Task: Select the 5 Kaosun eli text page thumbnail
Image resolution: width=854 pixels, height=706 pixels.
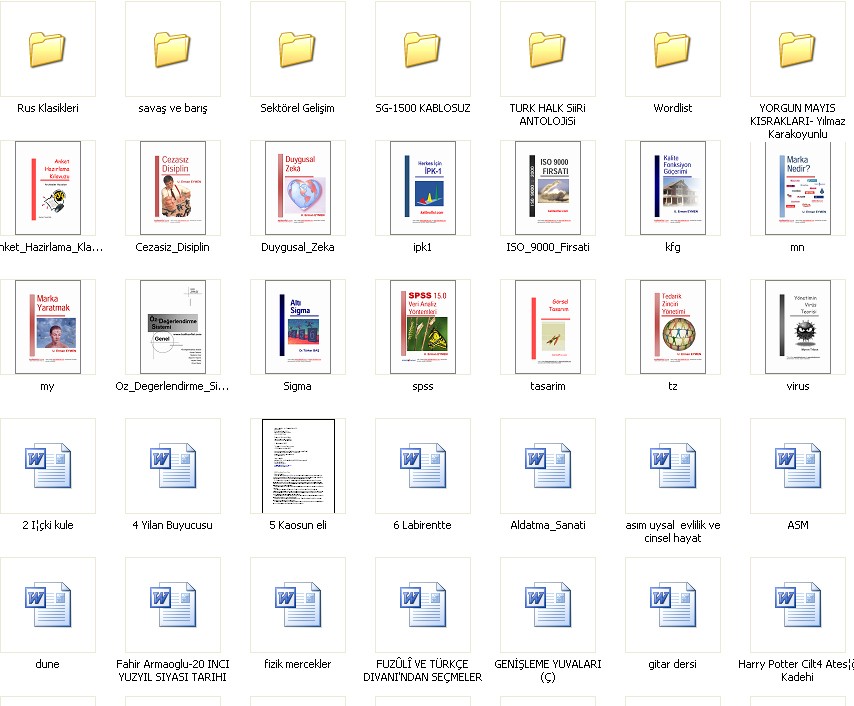Action: (298, 466)
